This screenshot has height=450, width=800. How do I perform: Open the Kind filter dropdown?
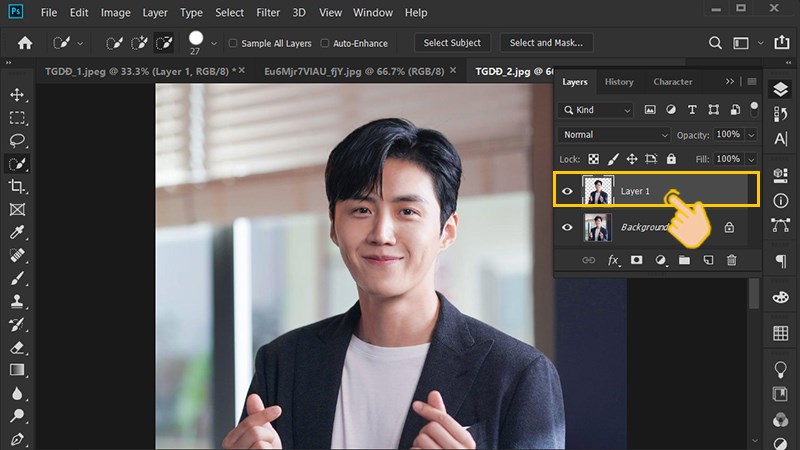click(595, 110)
